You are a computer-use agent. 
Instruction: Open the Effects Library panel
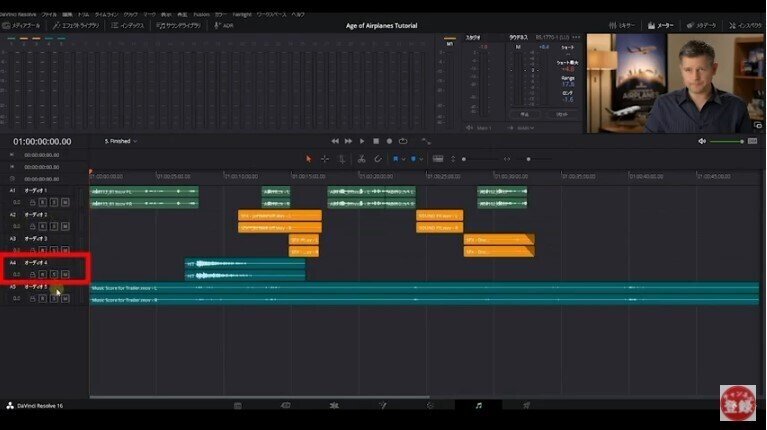point(79,25)
